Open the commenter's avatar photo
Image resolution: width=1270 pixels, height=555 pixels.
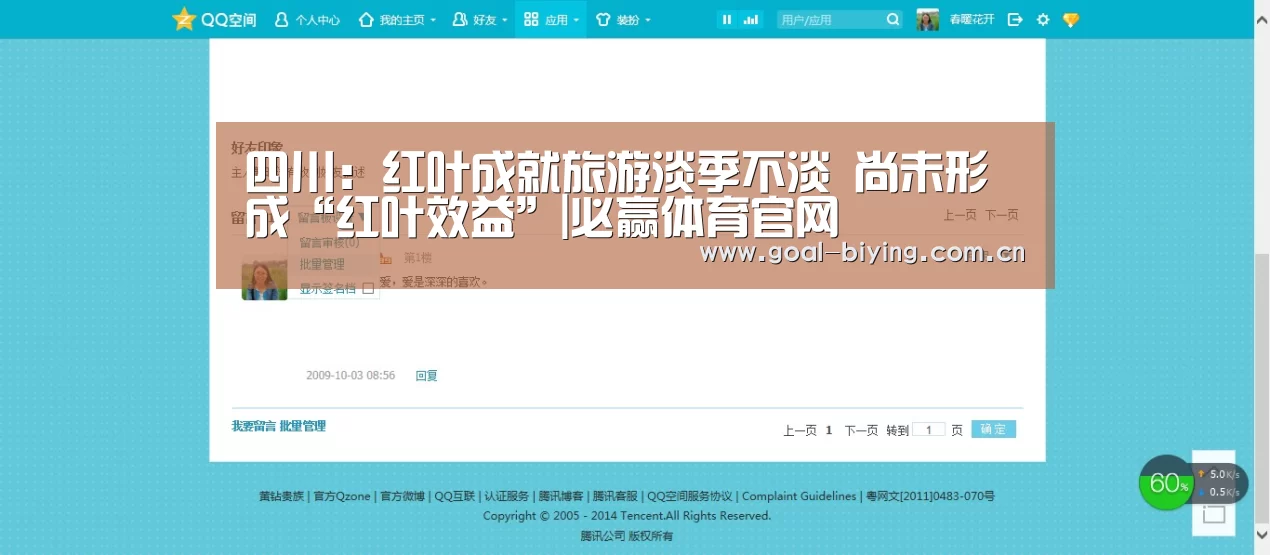coord(264,276)
